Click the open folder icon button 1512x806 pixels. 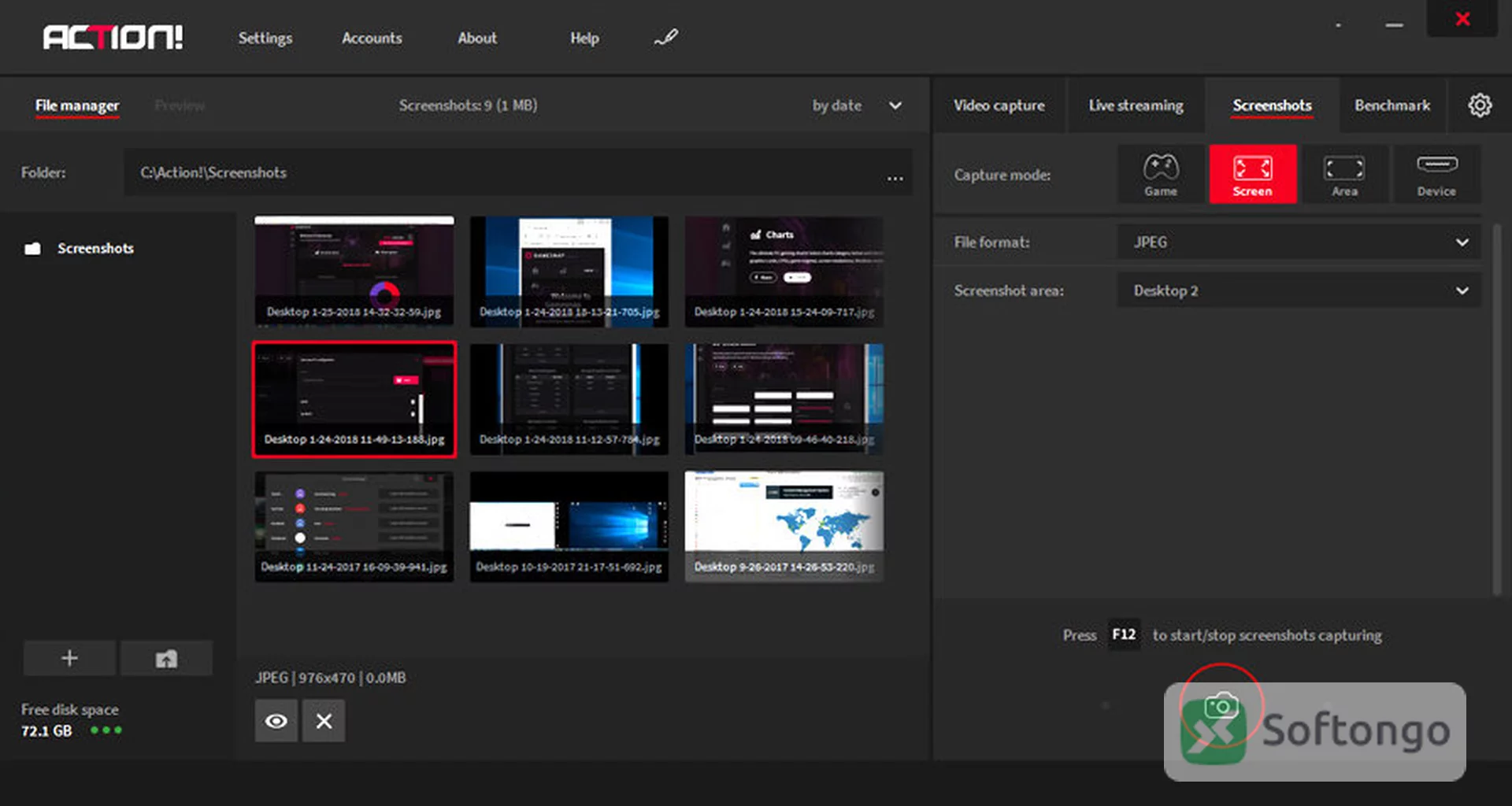166,658
